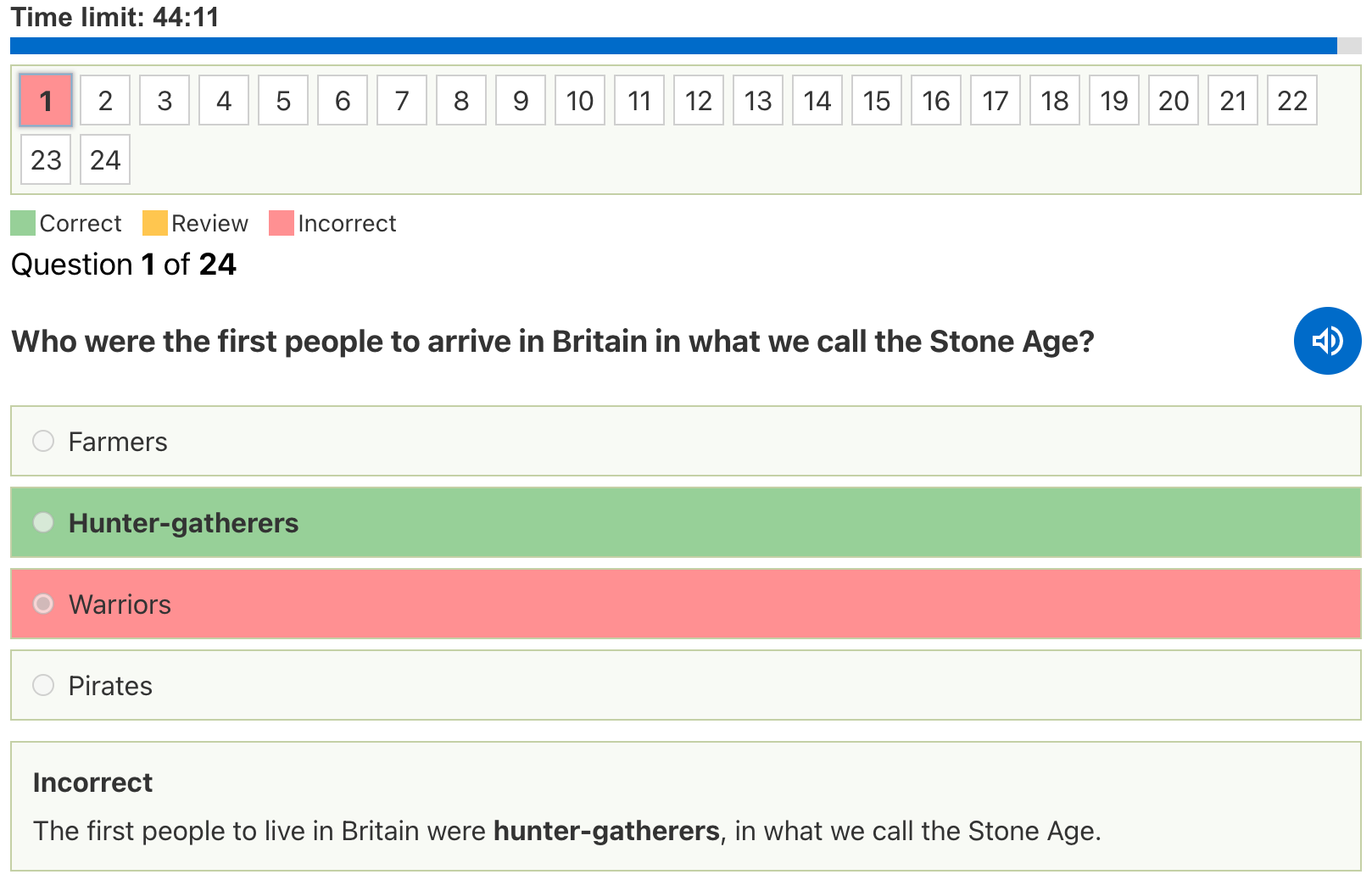
Task: Click the Incorrect feedback explanation box
Action: click(x=685, y=806)
